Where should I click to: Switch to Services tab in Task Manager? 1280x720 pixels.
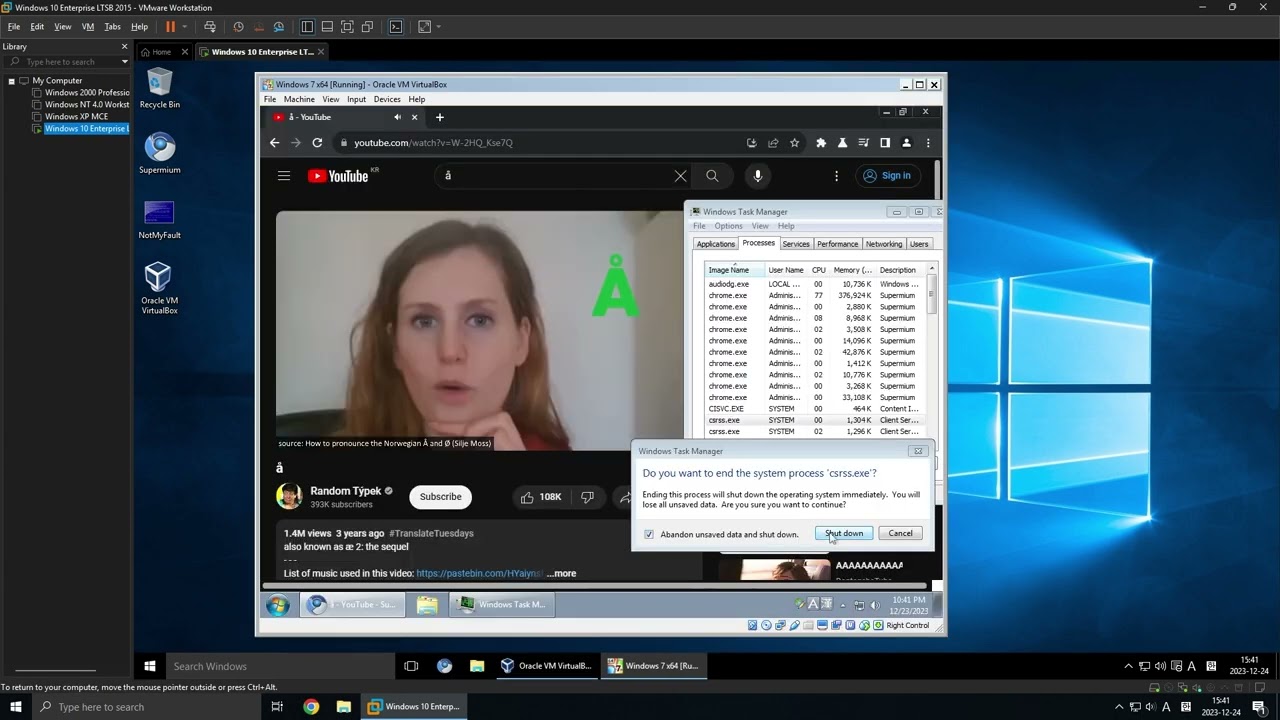[796, 244]
